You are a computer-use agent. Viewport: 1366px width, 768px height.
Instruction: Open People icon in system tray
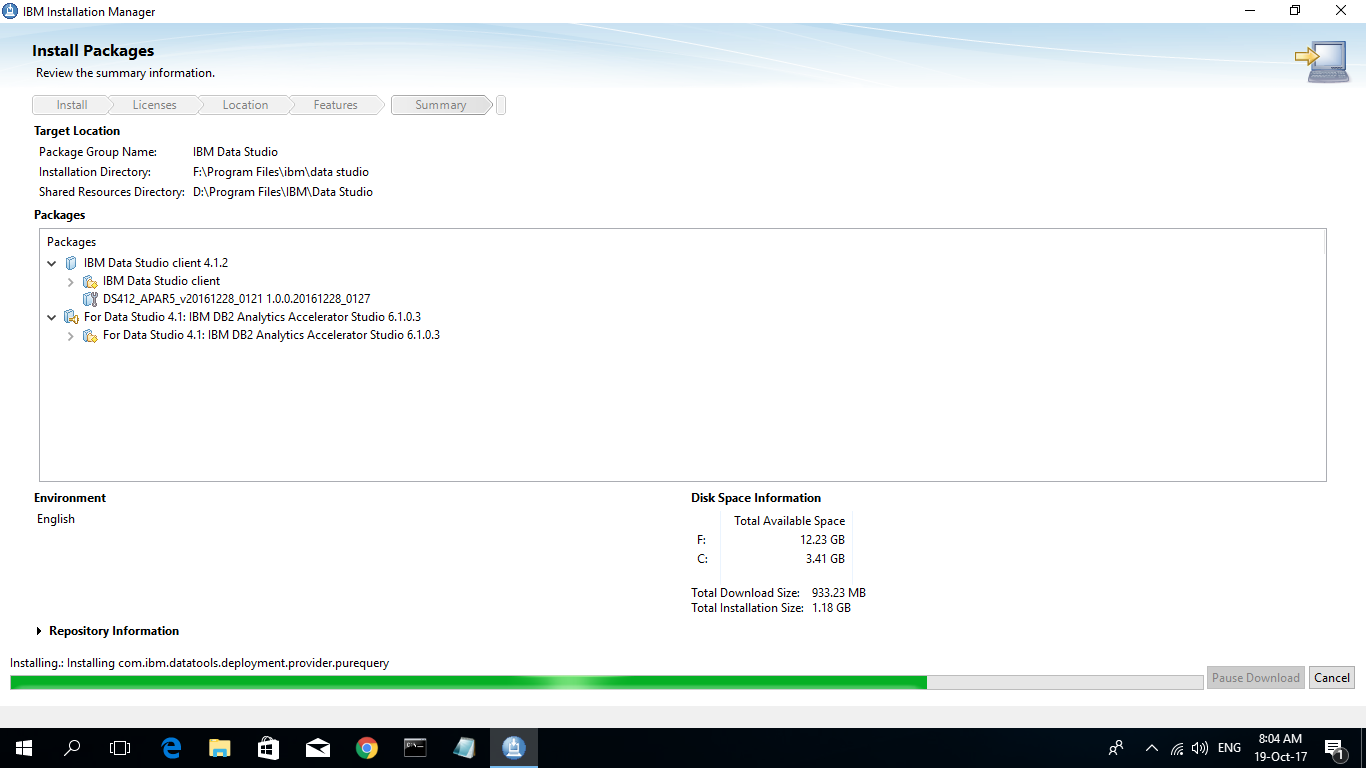coord(1116,747)
